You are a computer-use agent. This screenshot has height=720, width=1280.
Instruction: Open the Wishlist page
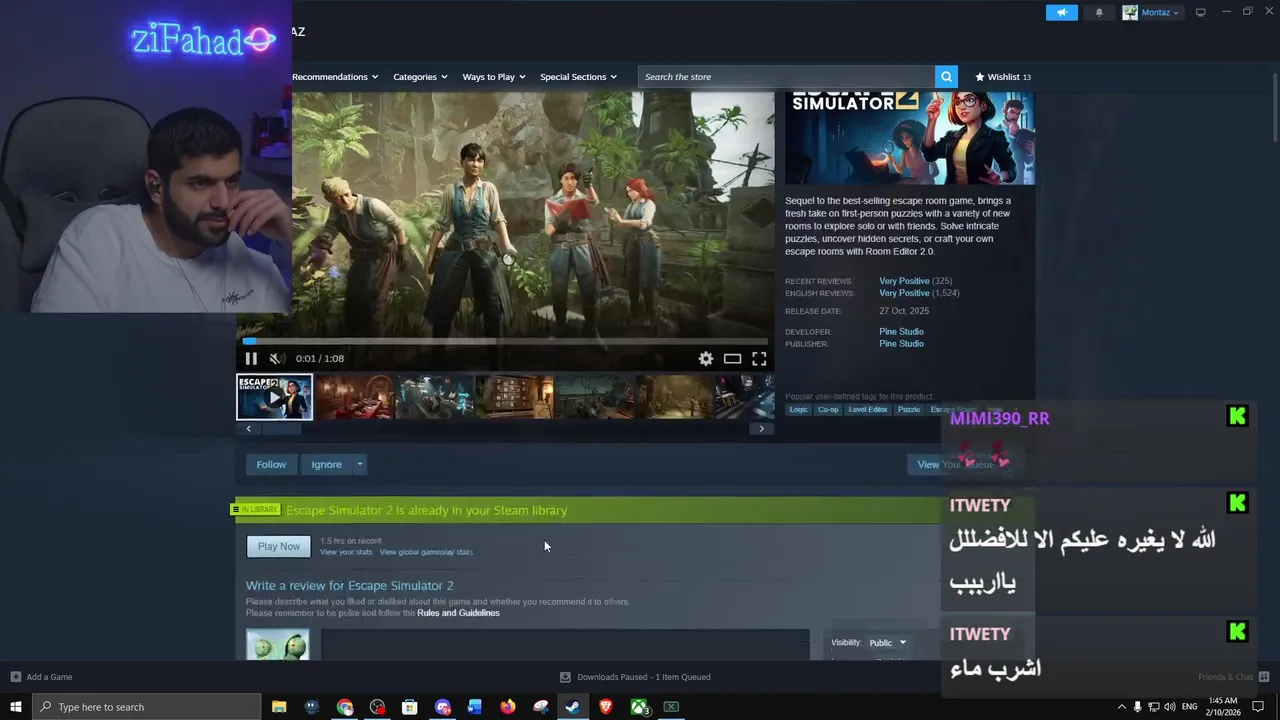[1003, 77]
